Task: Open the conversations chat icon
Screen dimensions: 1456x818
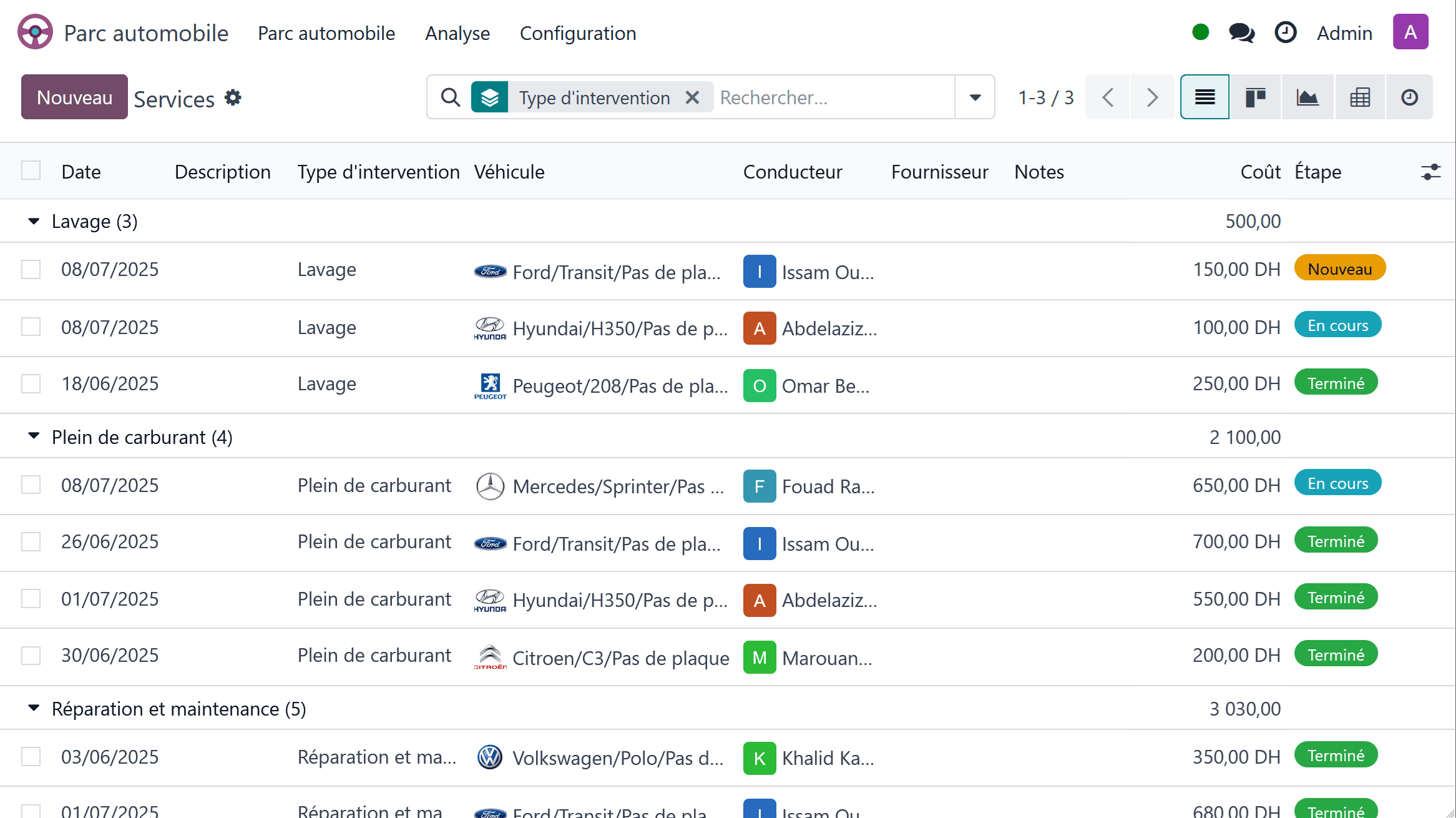Action: [x=1241, y=32]
